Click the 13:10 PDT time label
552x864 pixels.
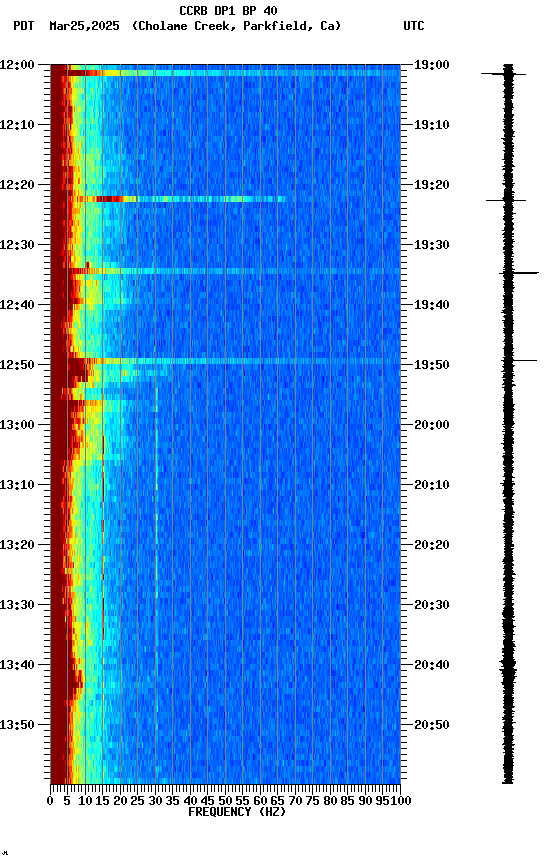[17, 485]
